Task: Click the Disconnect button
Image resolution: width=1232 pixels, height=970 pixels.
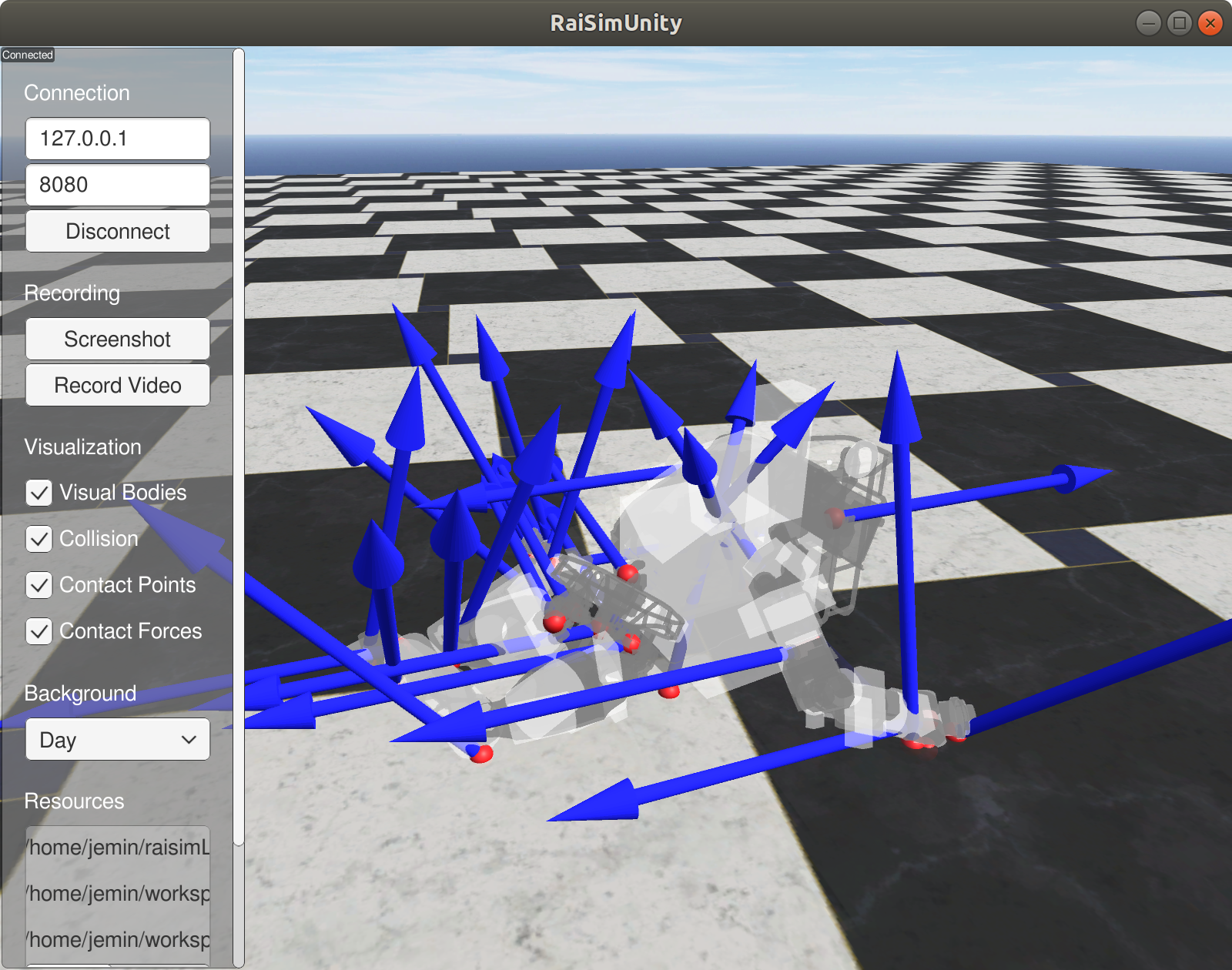Action: click(117, 231)
